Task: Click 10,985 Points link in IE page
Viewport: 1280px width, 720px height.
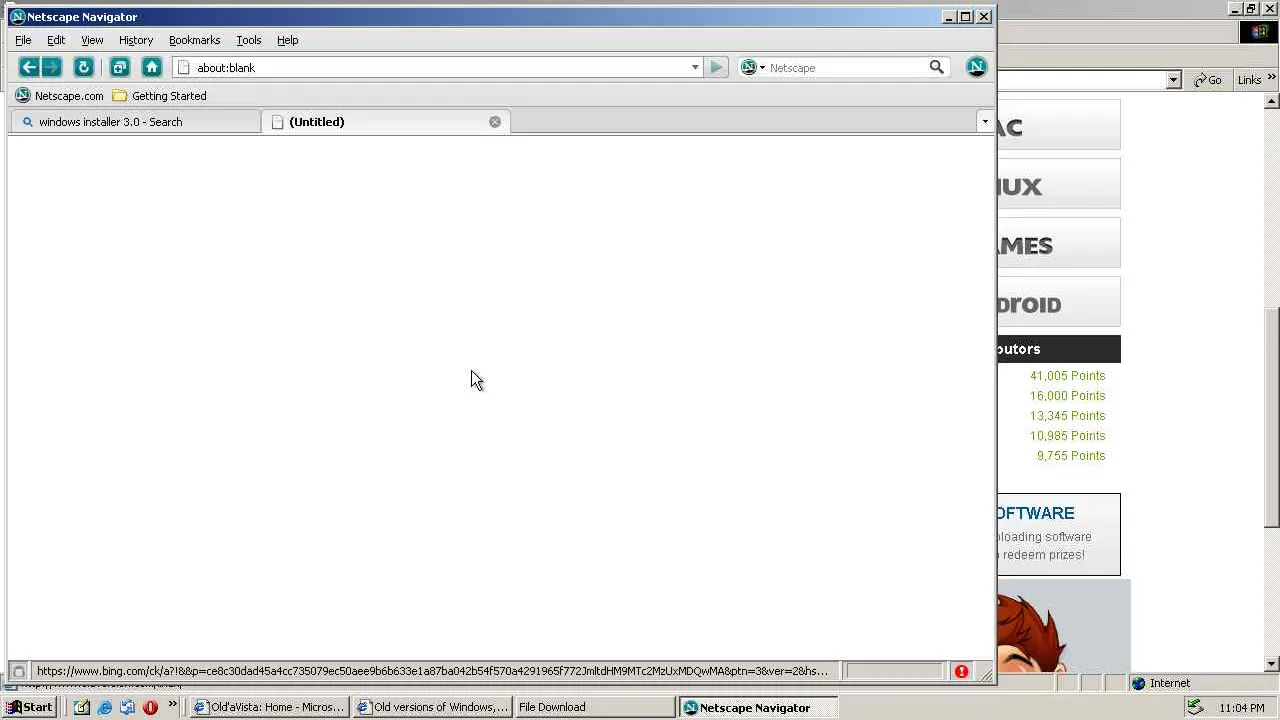Action: point(1067,436)
